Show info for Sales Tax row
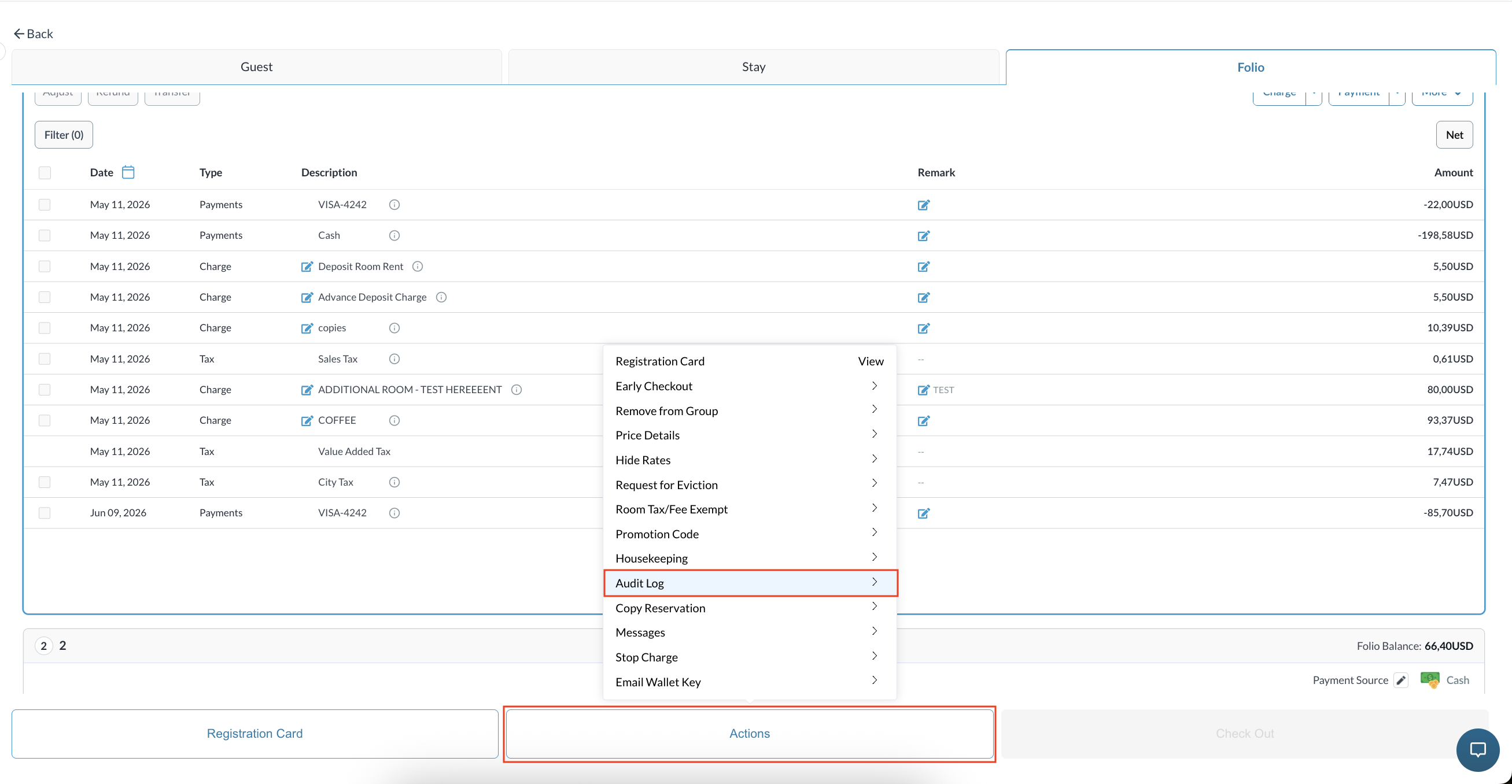1512x784 pixels. coord(394,358)
